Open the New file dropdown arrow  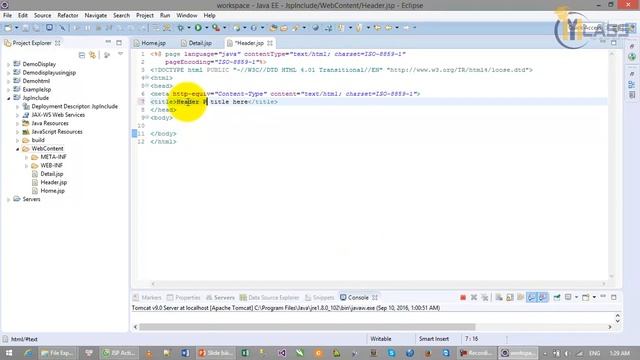coord(16,28)
